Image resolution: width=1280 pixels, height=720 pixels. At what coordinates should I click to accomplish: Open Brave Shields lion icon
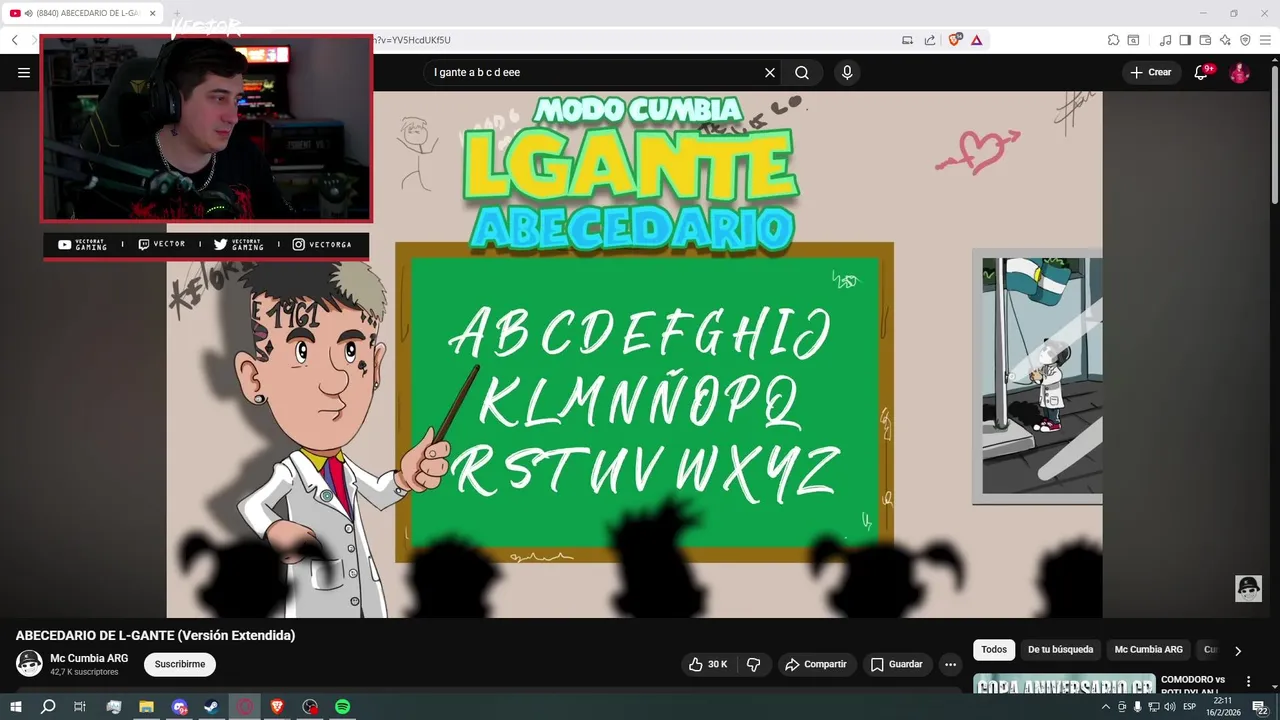pyautogui.click(x=955, y=40)
